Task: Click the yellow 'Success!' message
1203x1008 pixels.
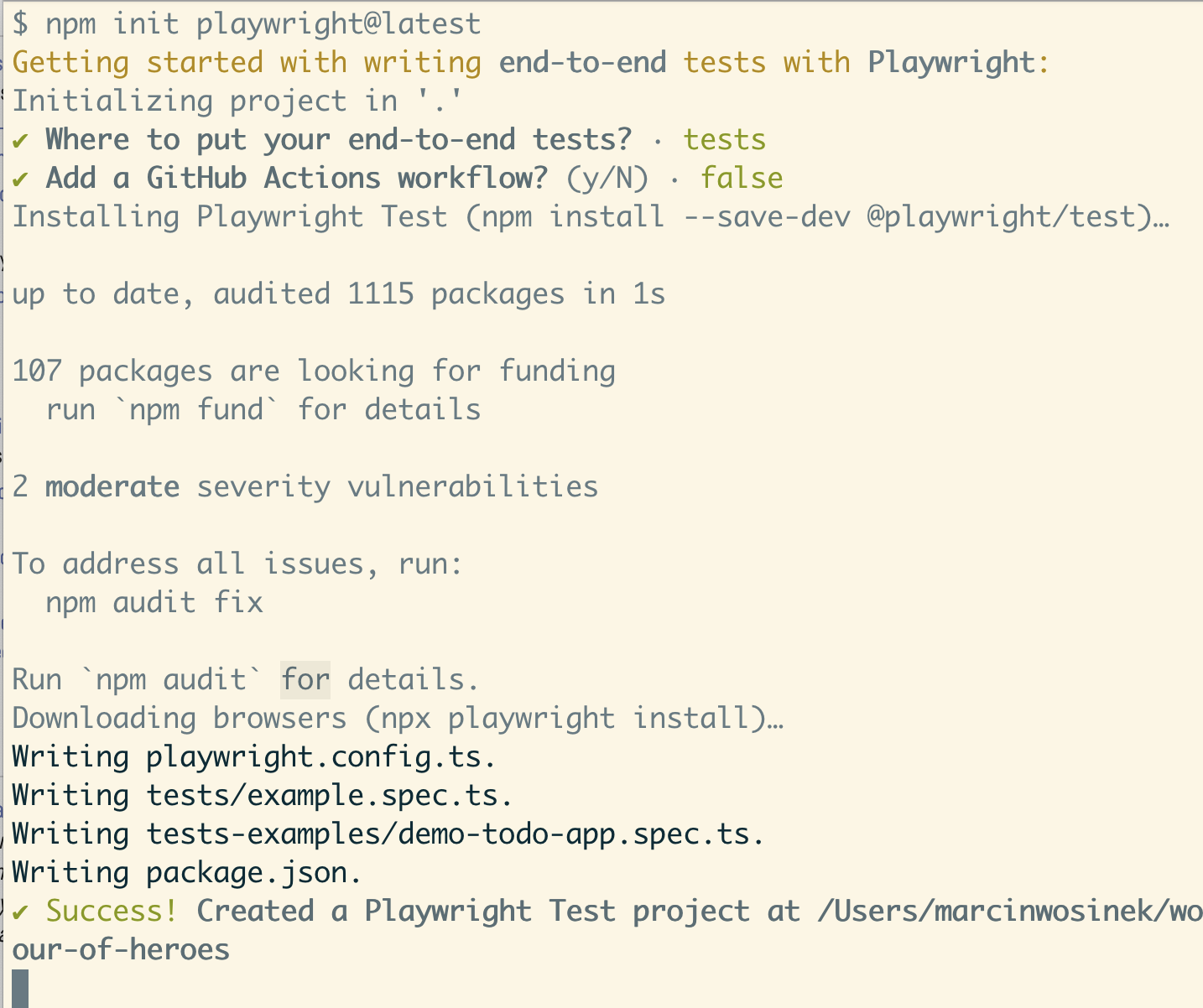Action: pyautogui.click(x=112, y=911)
